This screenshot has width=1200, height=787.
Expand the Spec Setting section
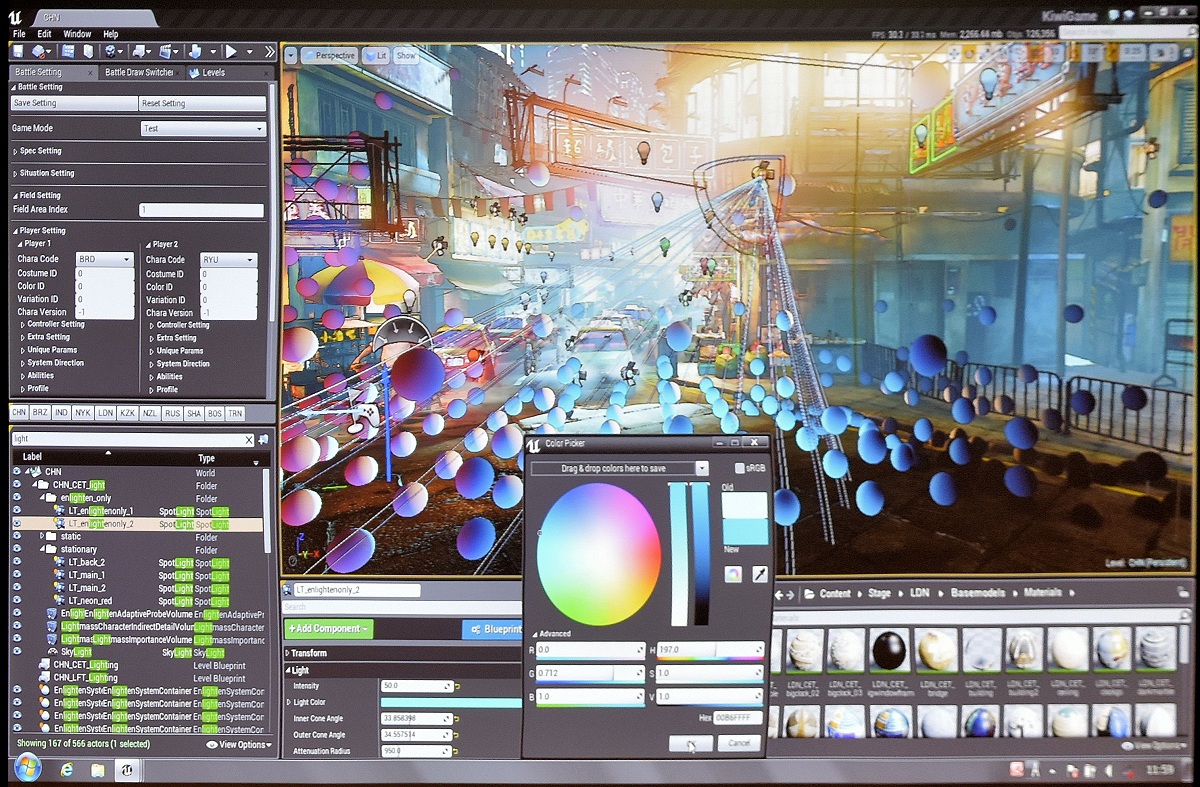pyautogui.click(x=37, y=151)
